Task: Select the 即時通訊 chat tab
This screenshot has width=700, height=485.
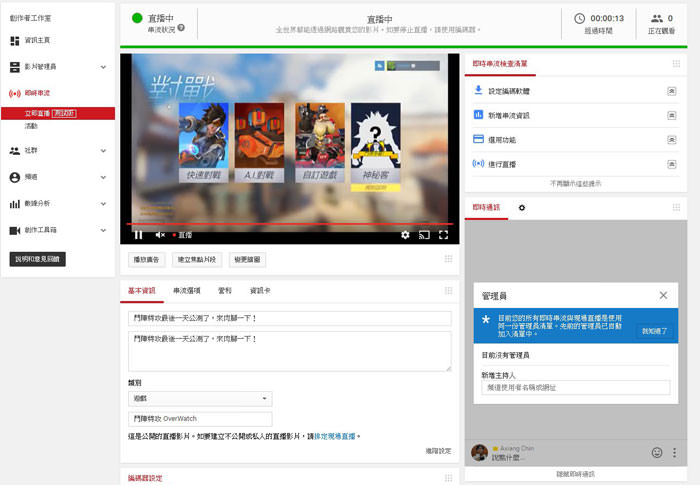Action: coord(486,207)
